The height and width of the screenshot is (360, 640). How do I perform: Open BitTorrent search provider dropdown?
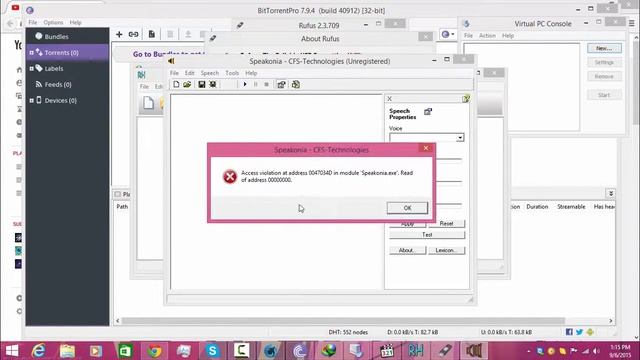(448, 35)
